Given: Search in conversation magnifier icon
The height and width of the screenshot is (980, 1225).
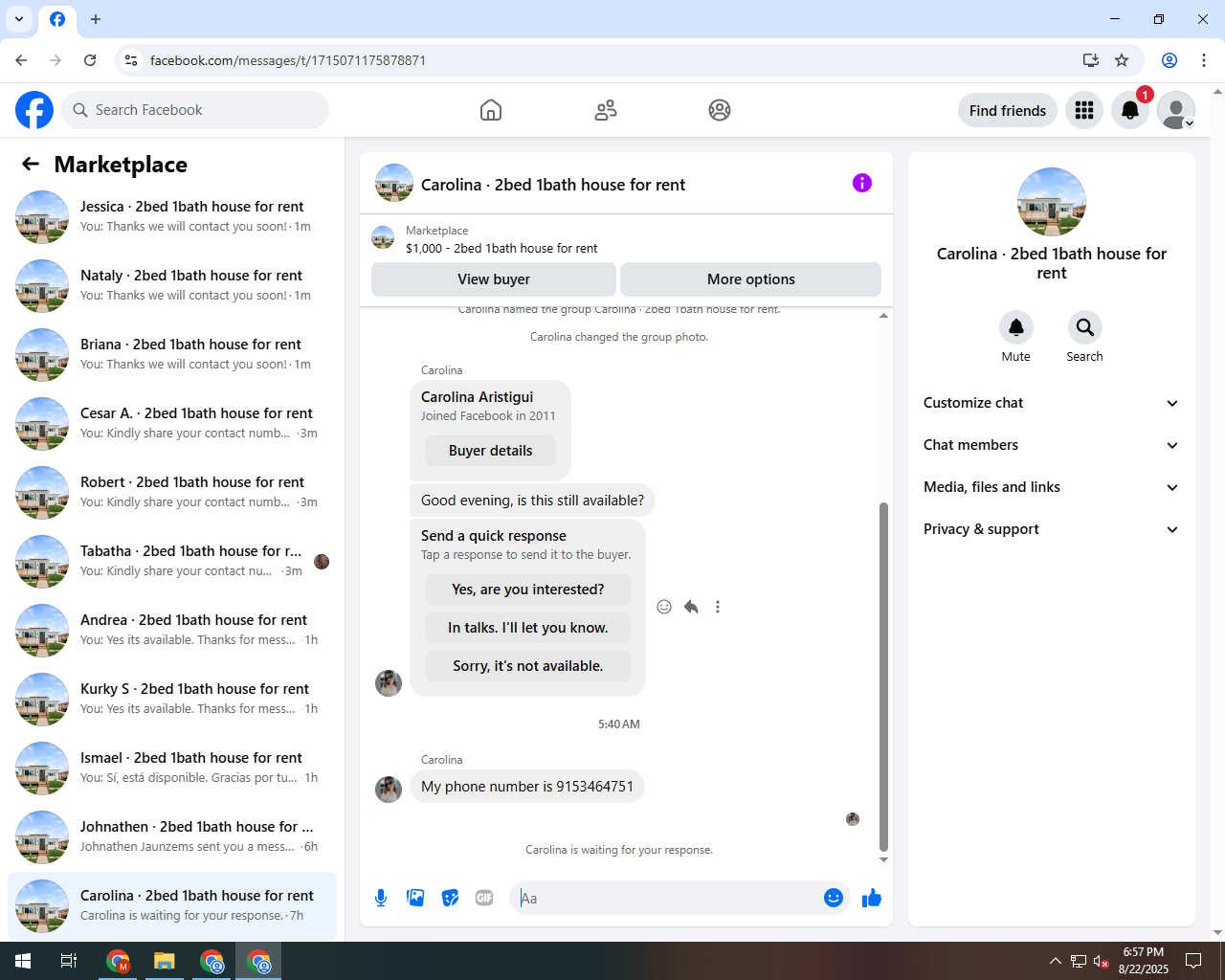Looking at the screenshot, I should [x=1084, y=327].
